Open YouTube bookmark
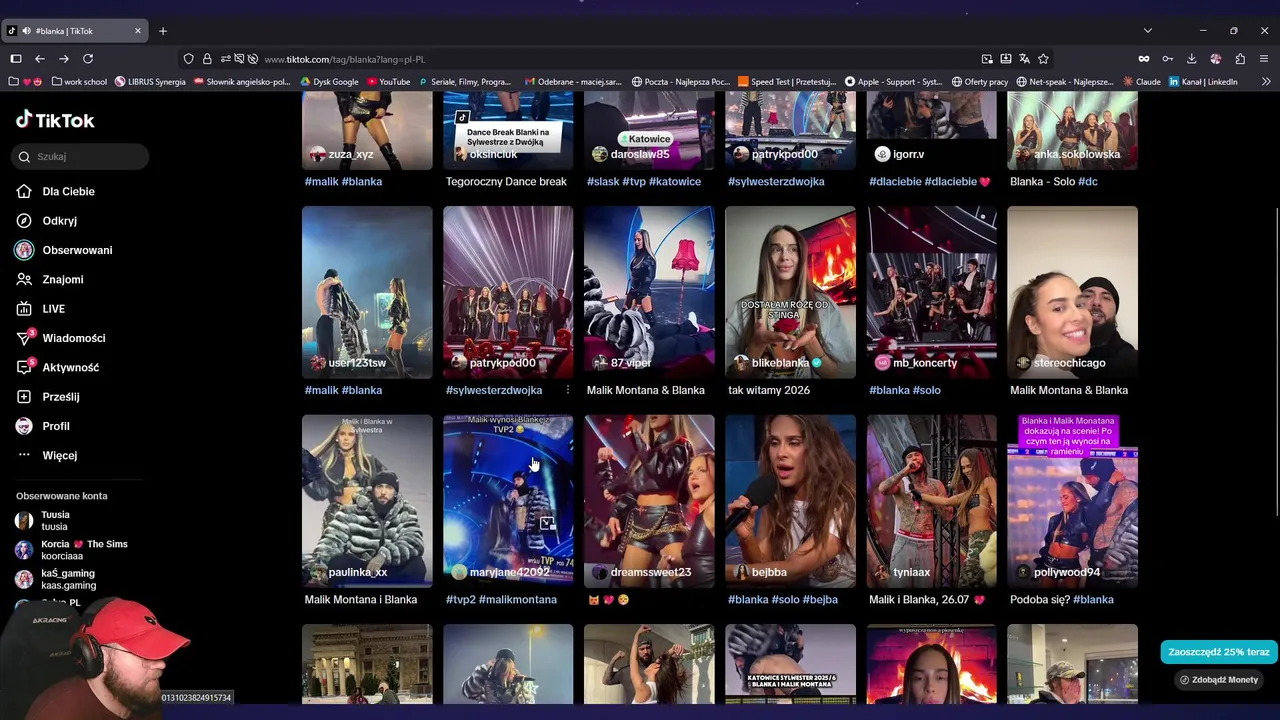 (x=388, y=82)
